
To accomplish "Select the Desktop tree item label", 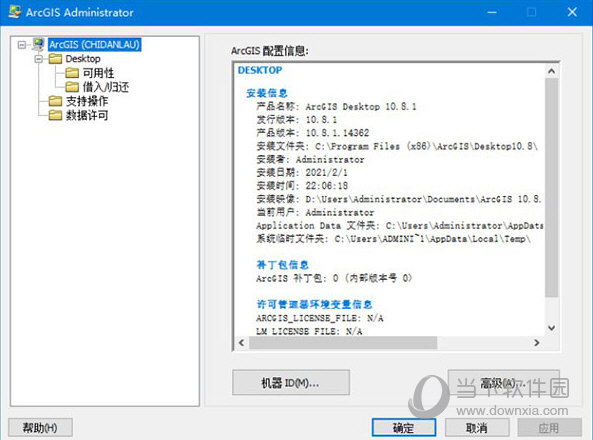I will pos(83,59).
